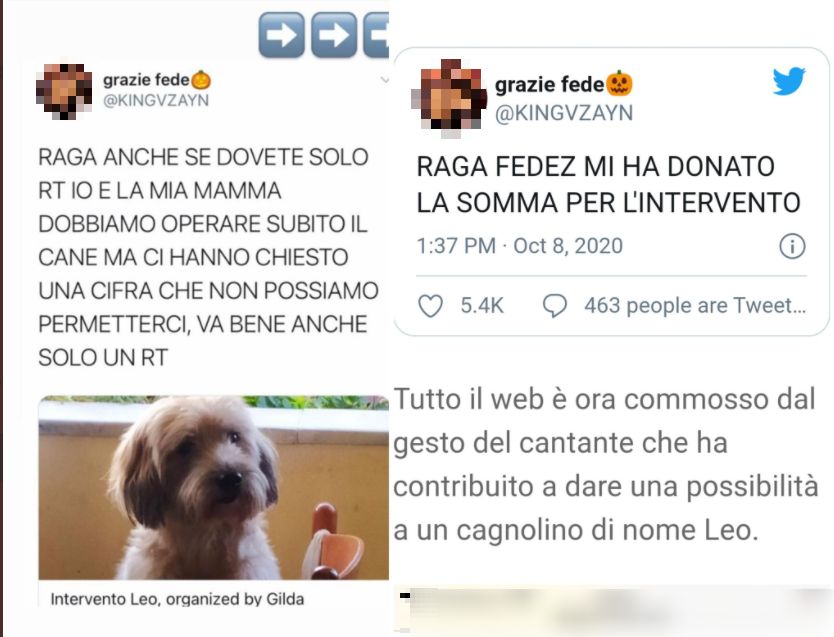Screen dimensions: 834x637
Task: Click the Twitter bird logo
Action: click(789, 81)
